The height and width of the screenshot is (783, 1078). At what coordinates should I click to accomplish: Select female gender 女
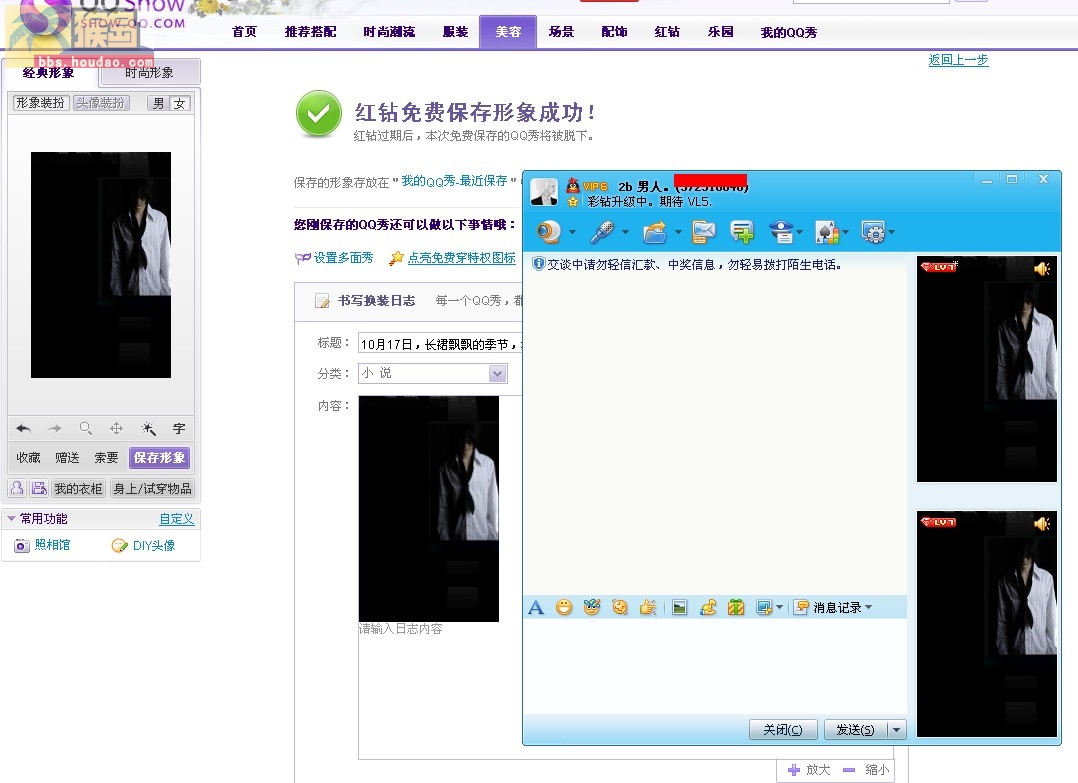point(179,103)
